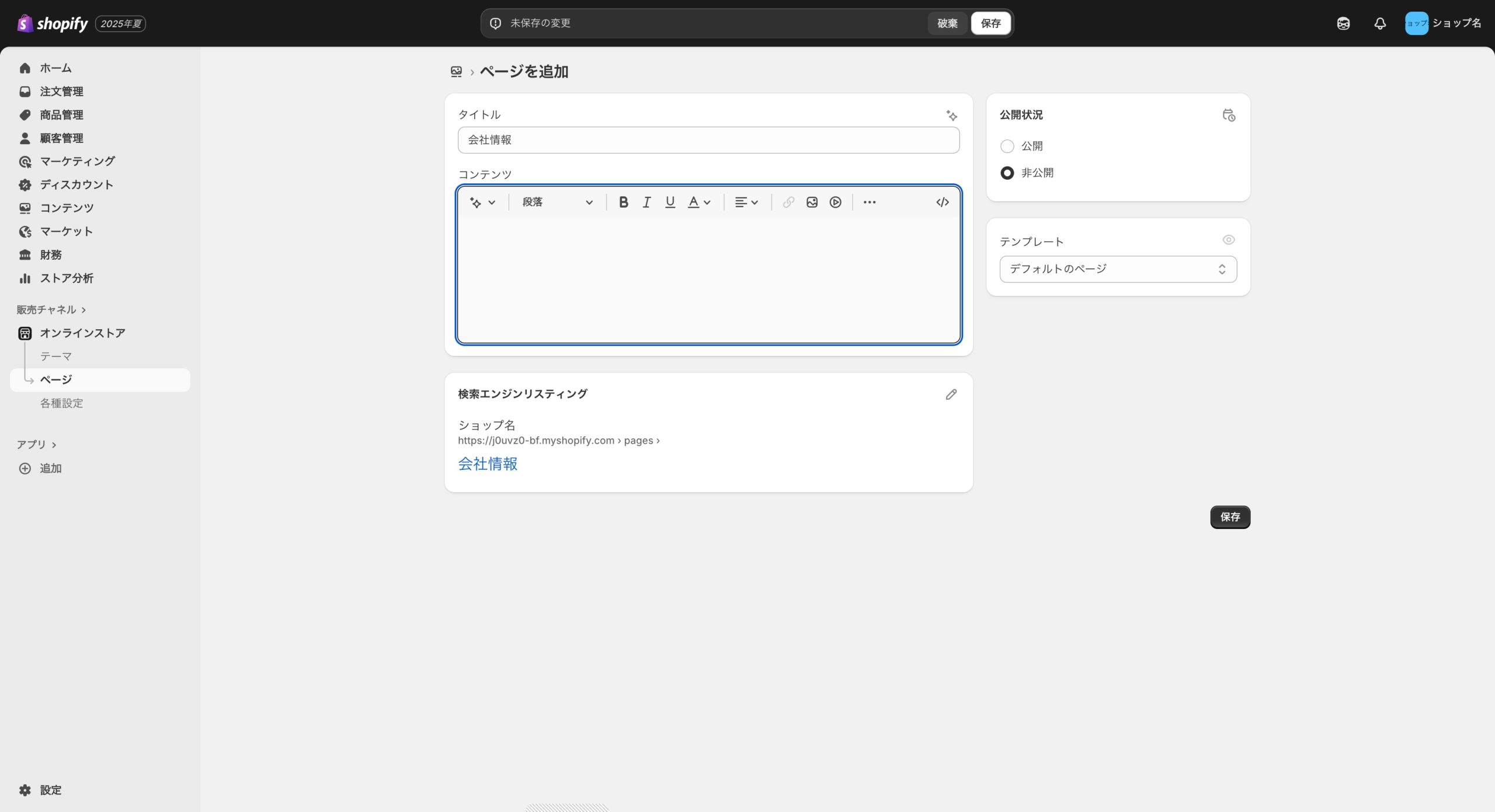The width and height of the screenshot is (1495, 812).
Task: Open the デフォルトのページ template dropdown
Action: [x=1117, y=269]
